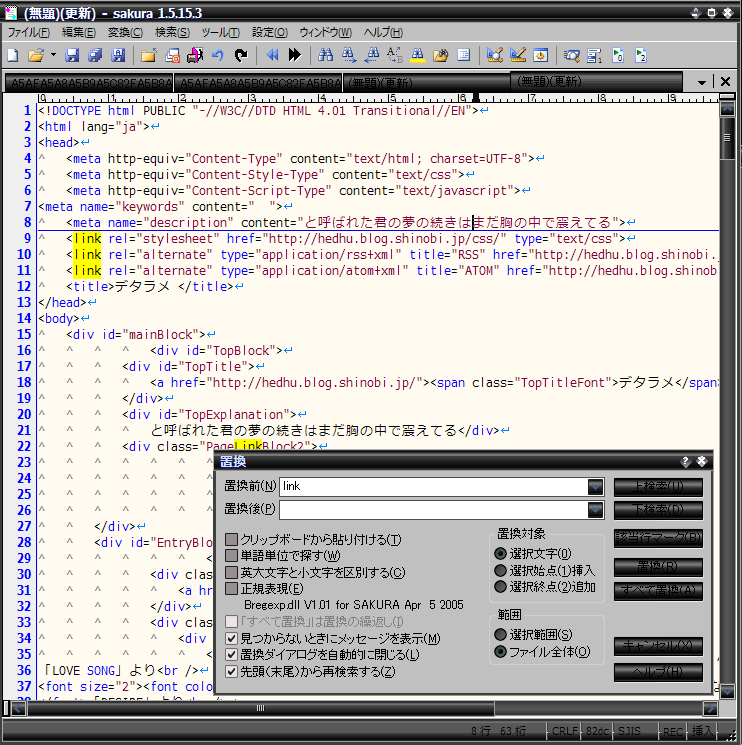Click the すべて置換(A) button
This screenshot has width=742, height=745.
pos(658,591)
